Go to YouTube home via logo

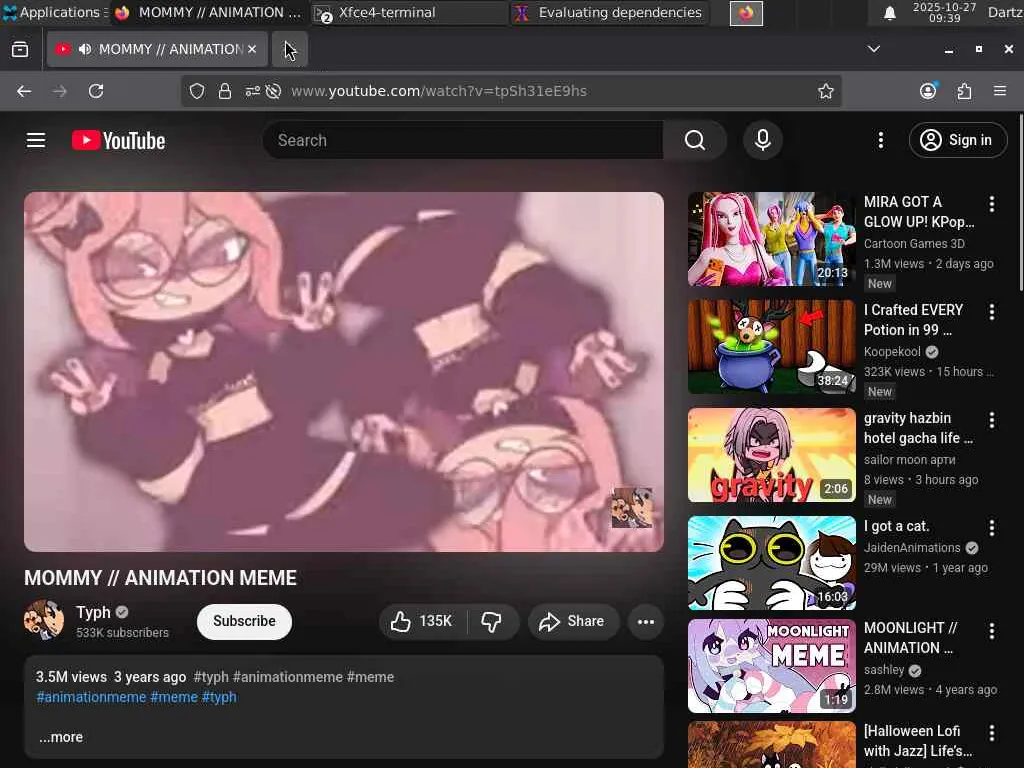click(118, 140)
